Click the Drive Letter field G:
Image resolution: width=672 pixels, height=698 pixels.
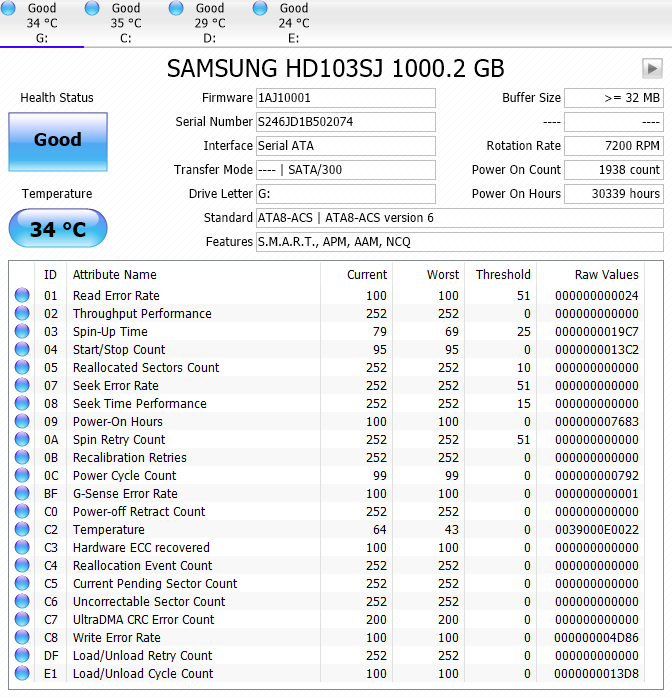coord(346,194)
